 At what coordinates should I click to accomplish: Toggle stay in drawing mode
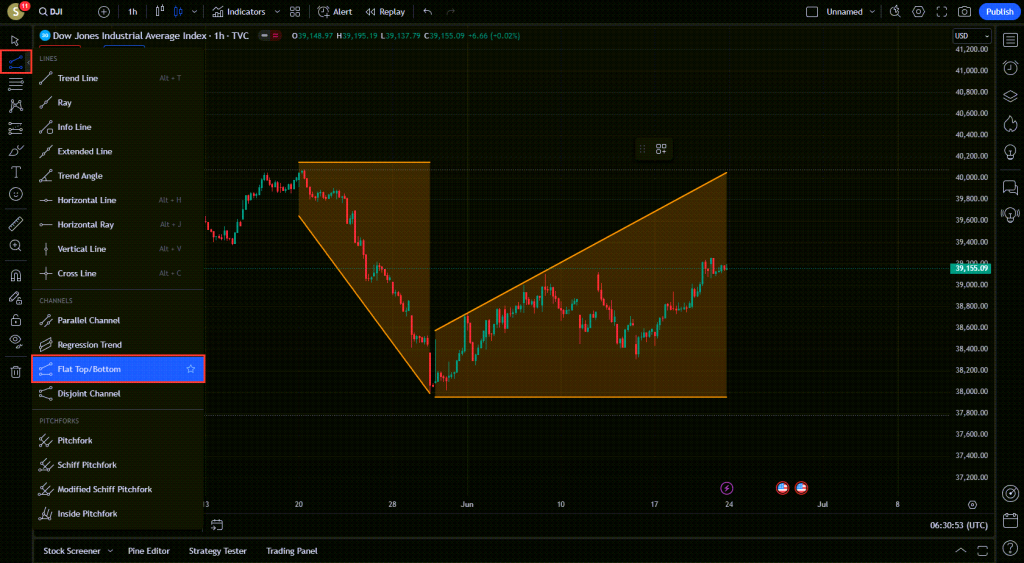tap(16, 298)
